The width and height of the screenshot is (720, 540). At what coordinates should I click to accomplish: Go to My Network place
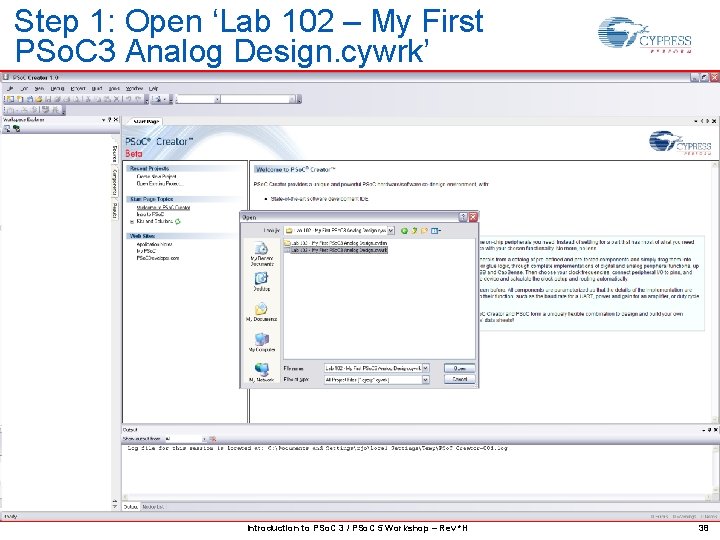(262, 372)
